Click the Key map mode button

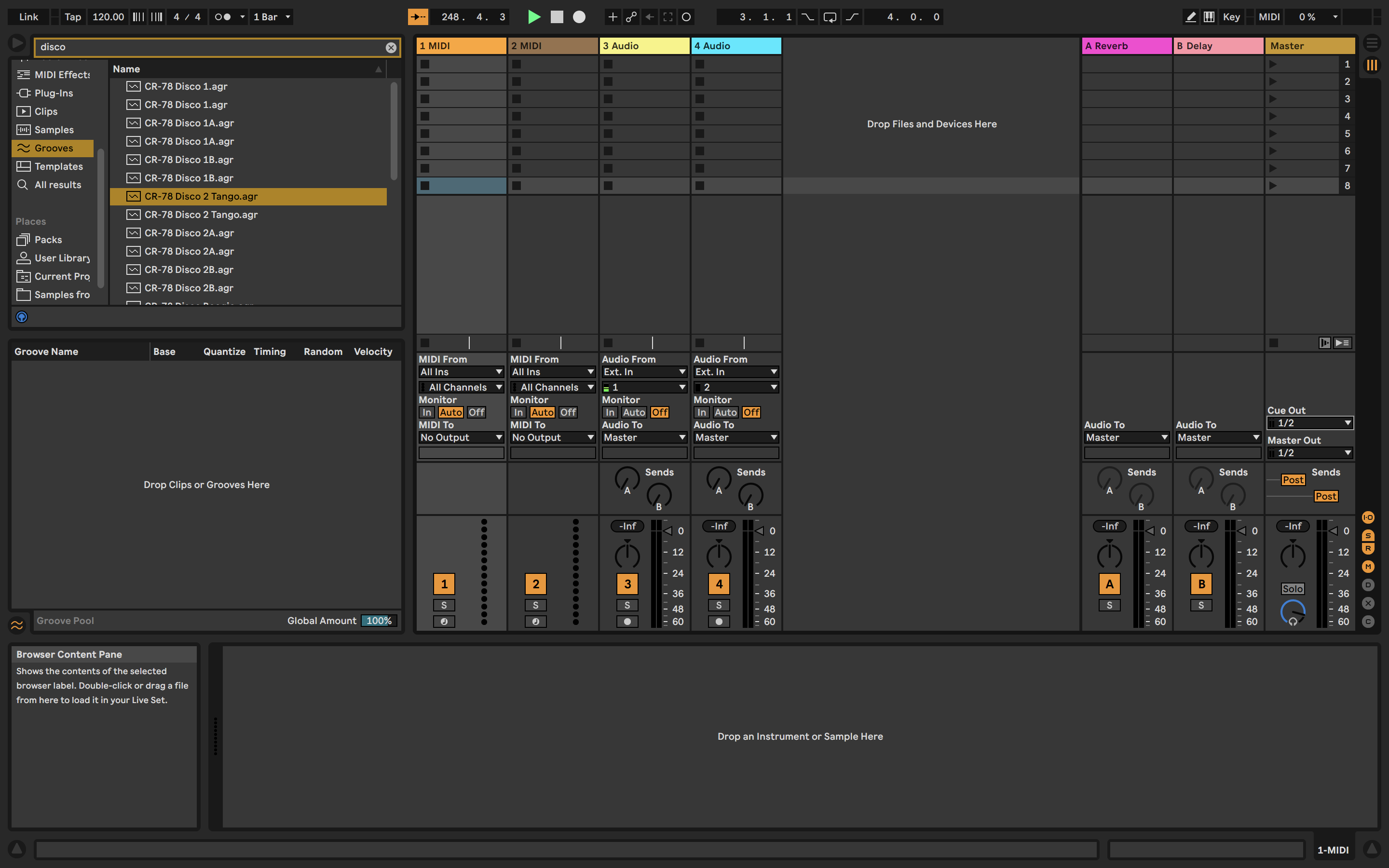point(1231,17)
